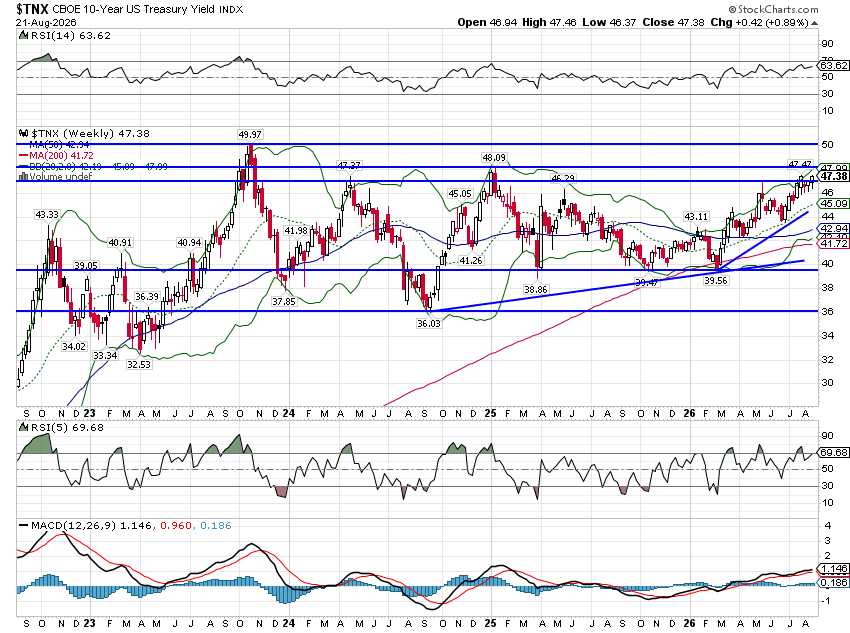850x633 pixels.
Task: Click the Open 46.94 value
Action: (x=487, y=22)
